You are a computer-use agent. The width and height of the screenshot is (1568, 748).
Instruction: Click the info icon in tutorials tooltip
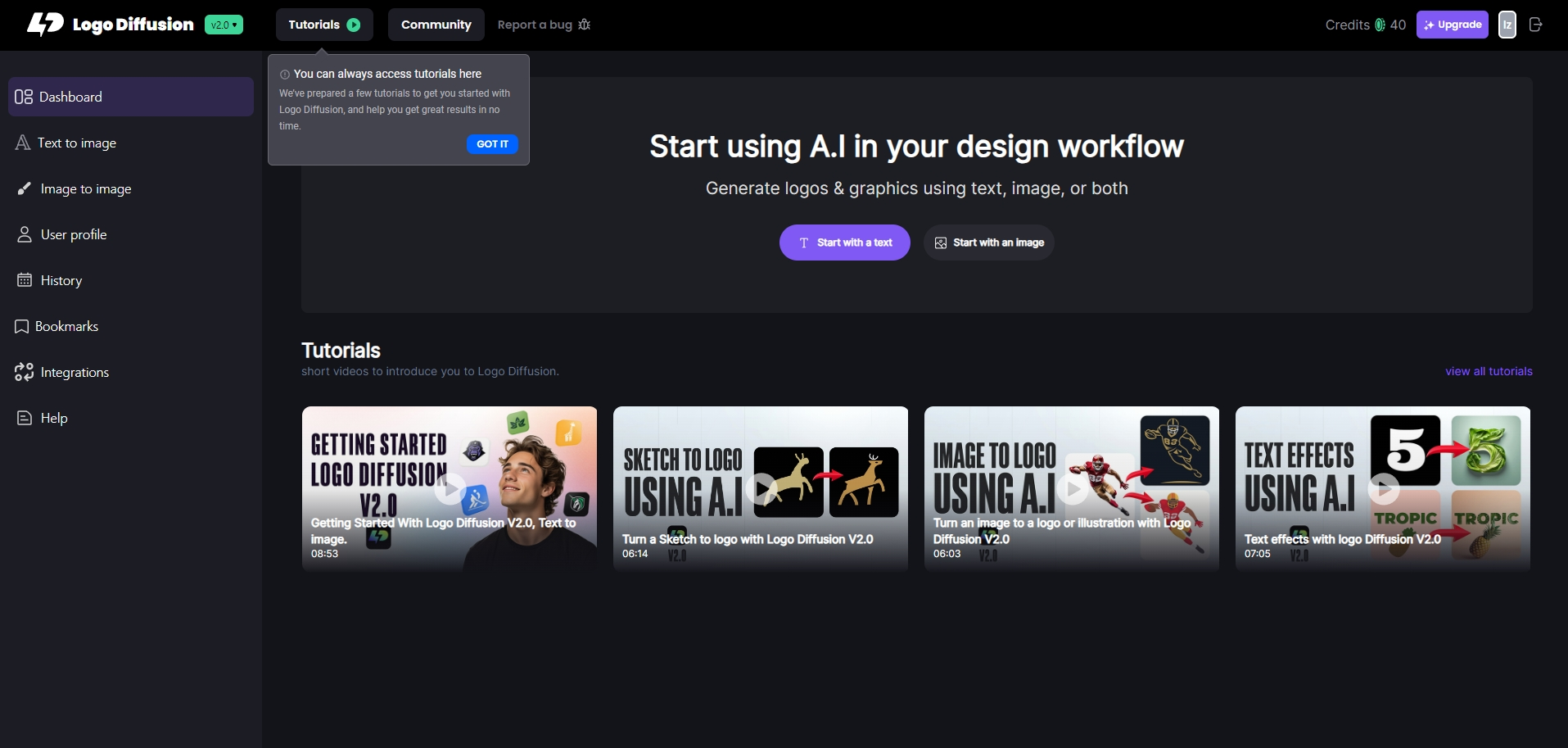285,75
